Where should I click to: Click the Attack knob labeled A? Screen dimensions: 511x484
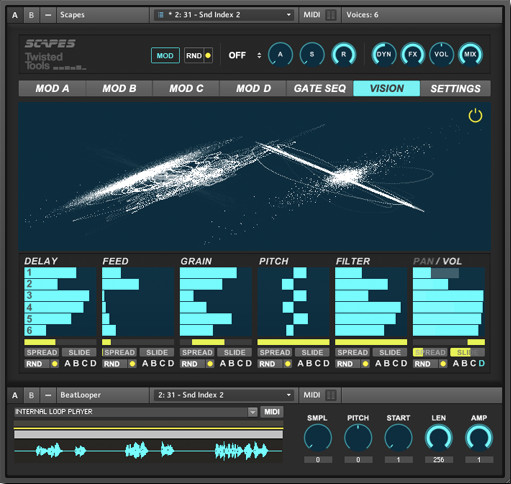(x=280, y=54)
